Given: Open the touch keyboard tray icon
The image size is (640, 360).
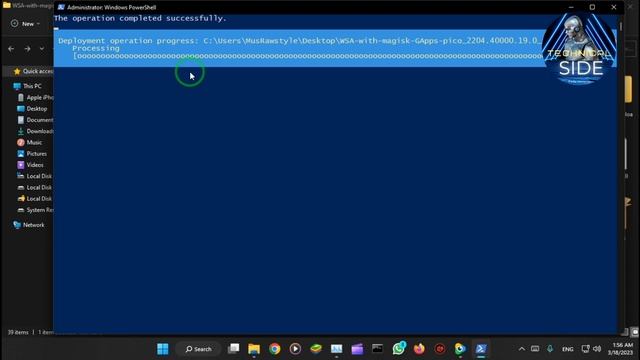Looking at the screenshot, I should click(535, 349).
